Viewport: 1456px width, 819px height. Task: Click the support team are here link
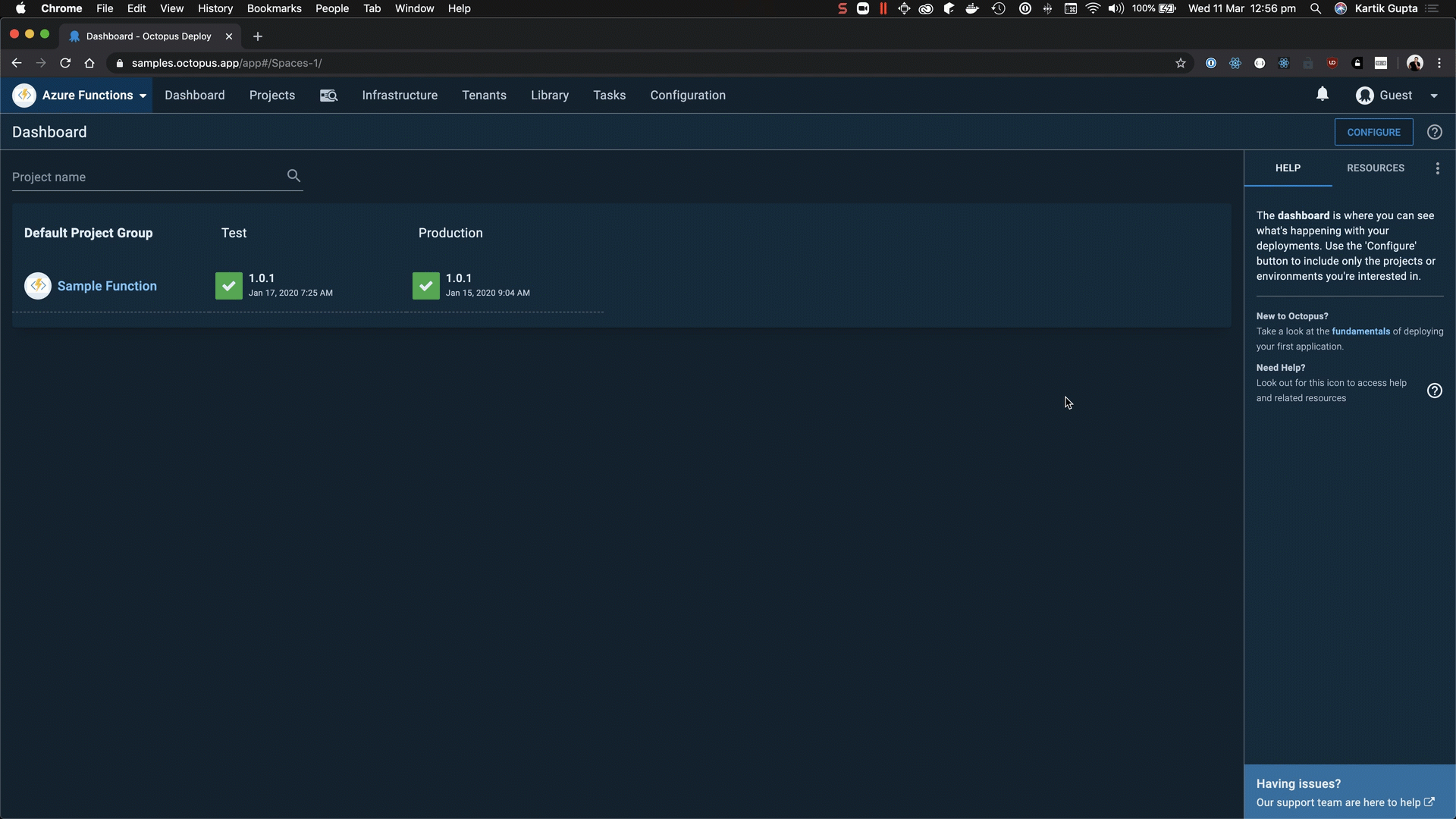1345,802
